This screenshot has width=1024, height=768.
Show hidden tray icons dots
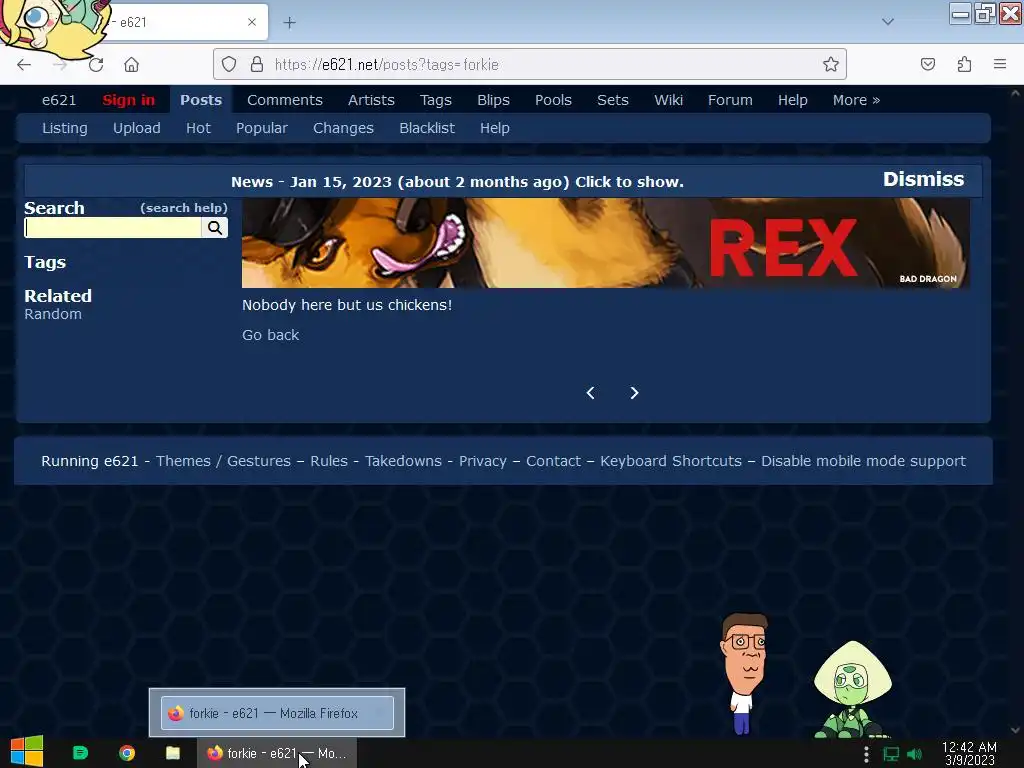[x=866, y=754]
